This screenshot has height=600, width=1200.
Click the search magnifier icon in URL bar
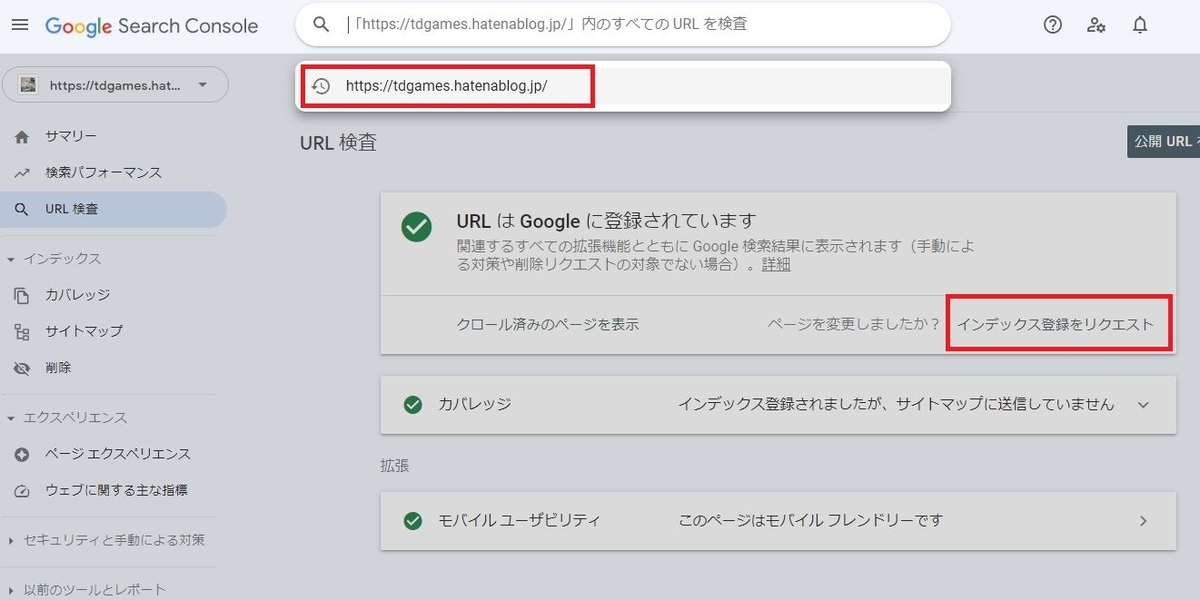[x=321, y=25]
